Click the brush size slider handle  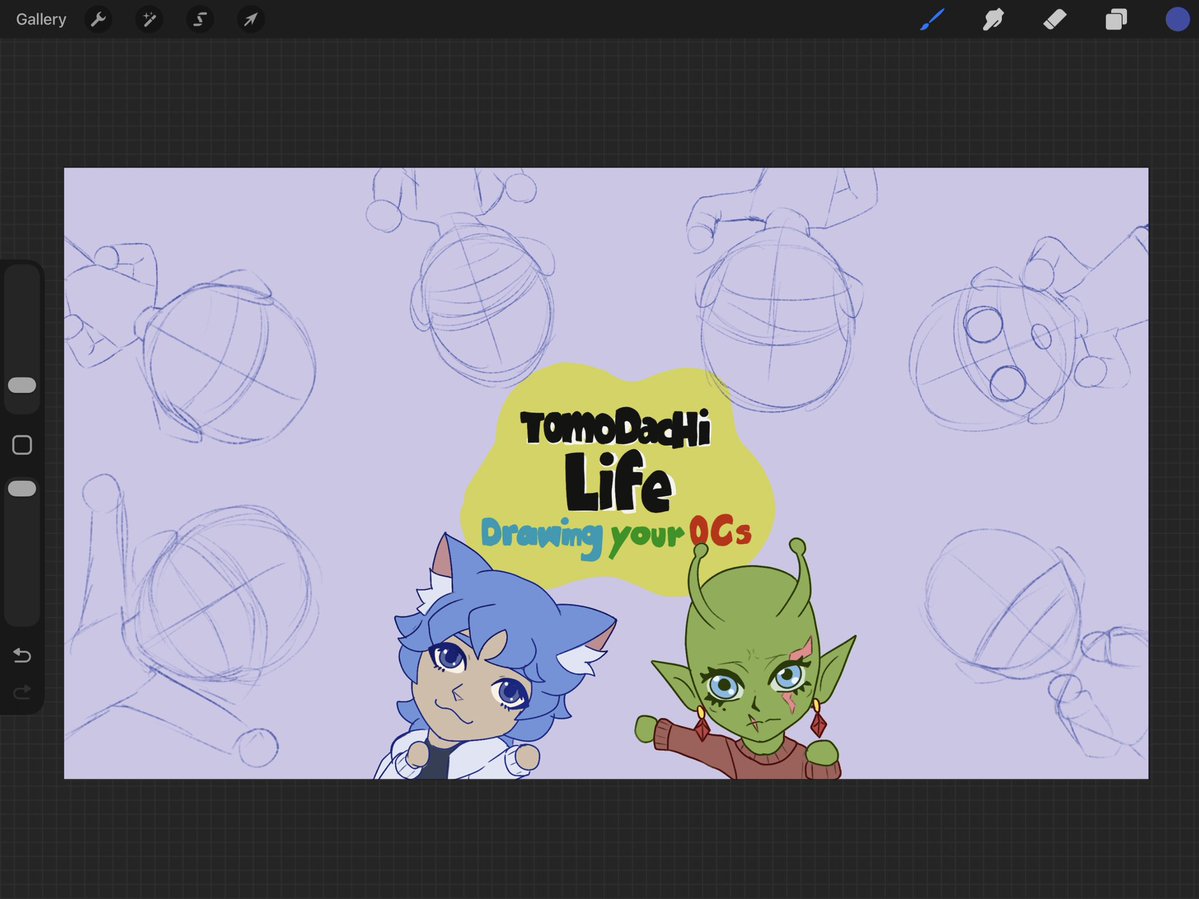point(22,385)
